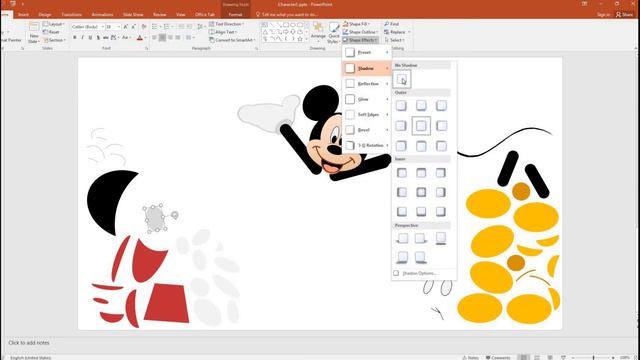Open Shadow Options at the gallery bottom

[419, 273]
